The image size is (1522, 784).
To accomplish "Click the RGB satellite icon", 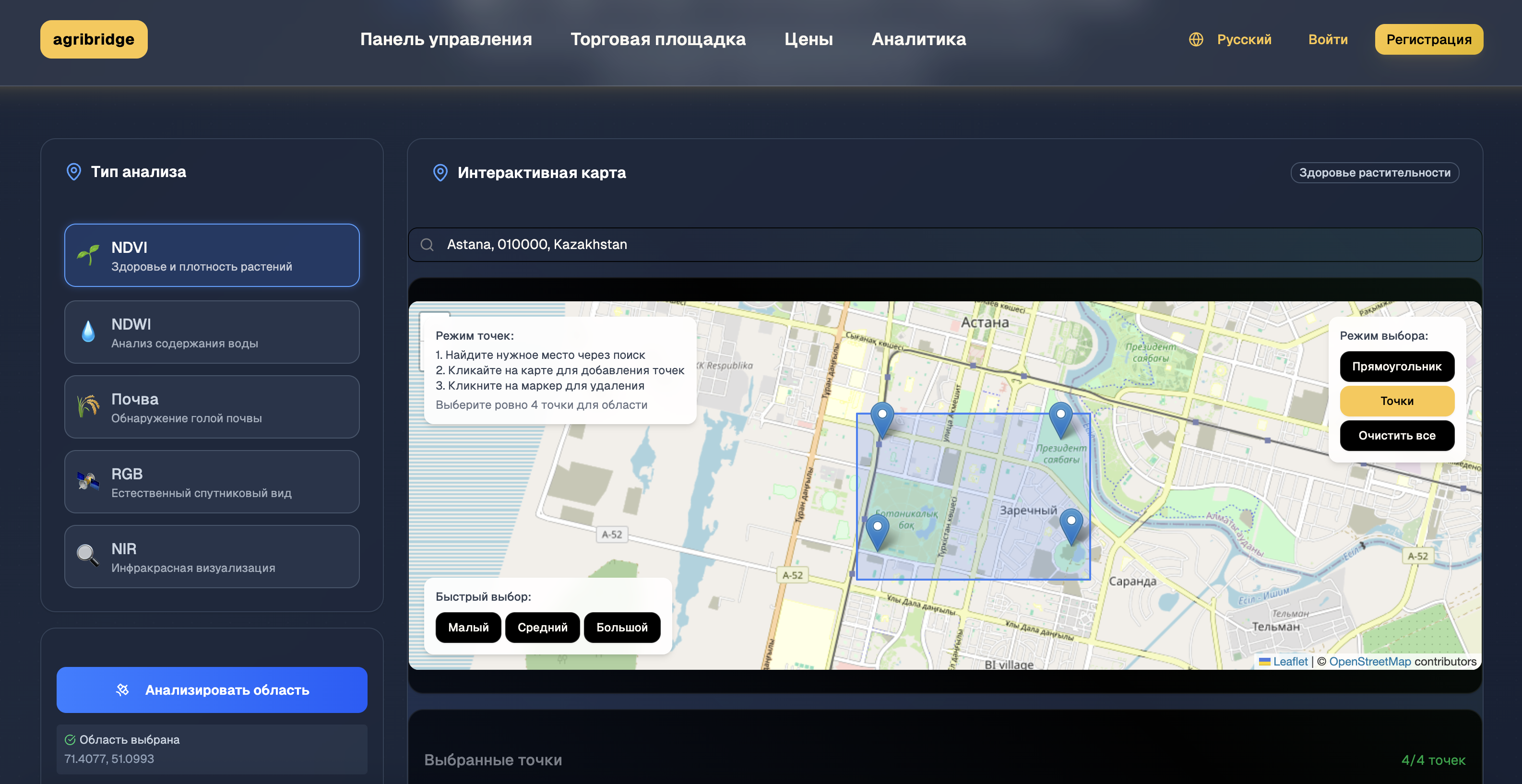I will click(88, 482).
